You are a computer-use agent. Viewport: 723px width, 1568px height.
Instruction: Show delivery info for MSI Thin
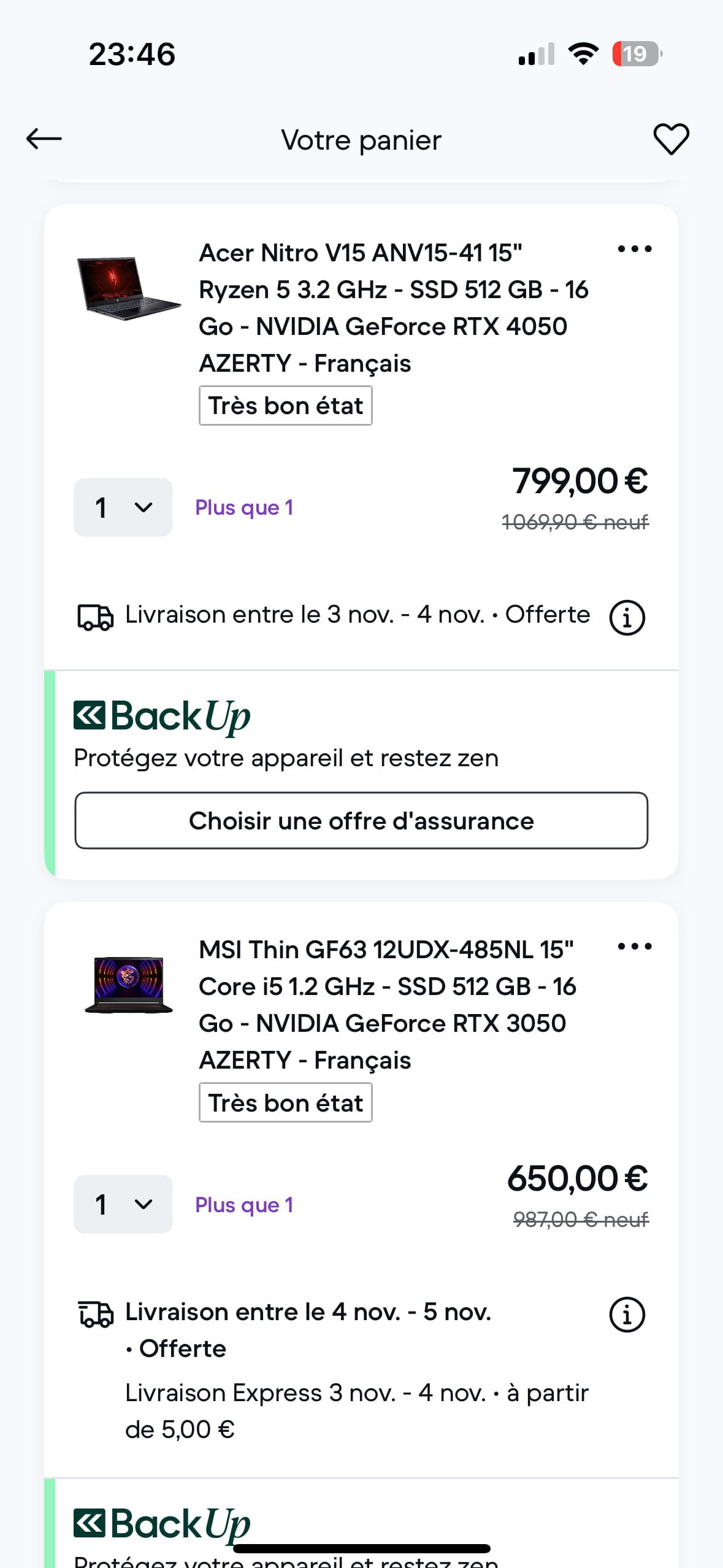(627, 1315)
